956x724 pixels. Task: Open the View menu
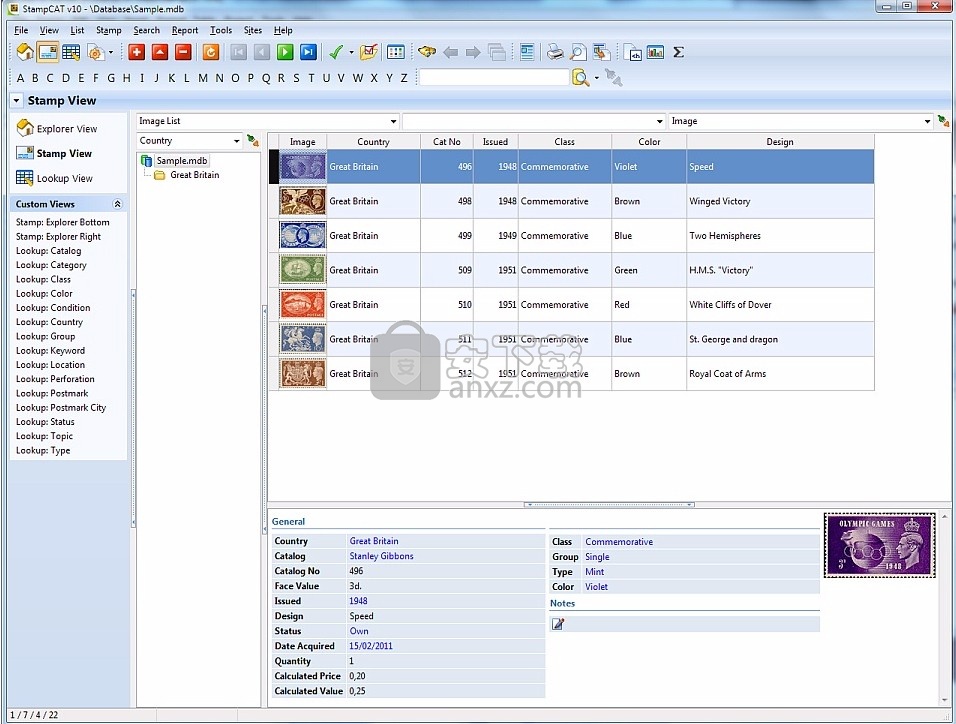pos(49,30)
